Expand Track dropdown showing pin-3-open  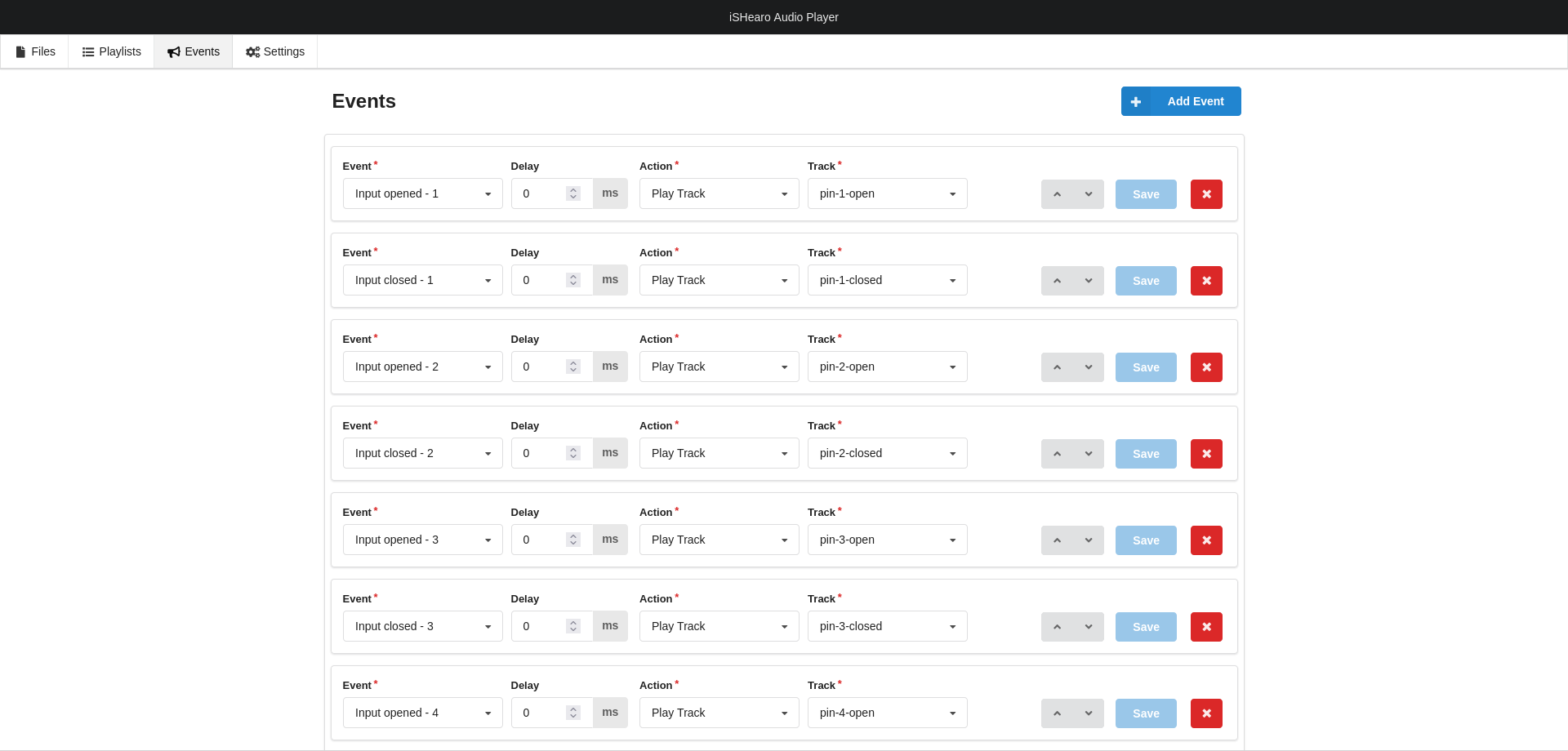pos(887,540)
